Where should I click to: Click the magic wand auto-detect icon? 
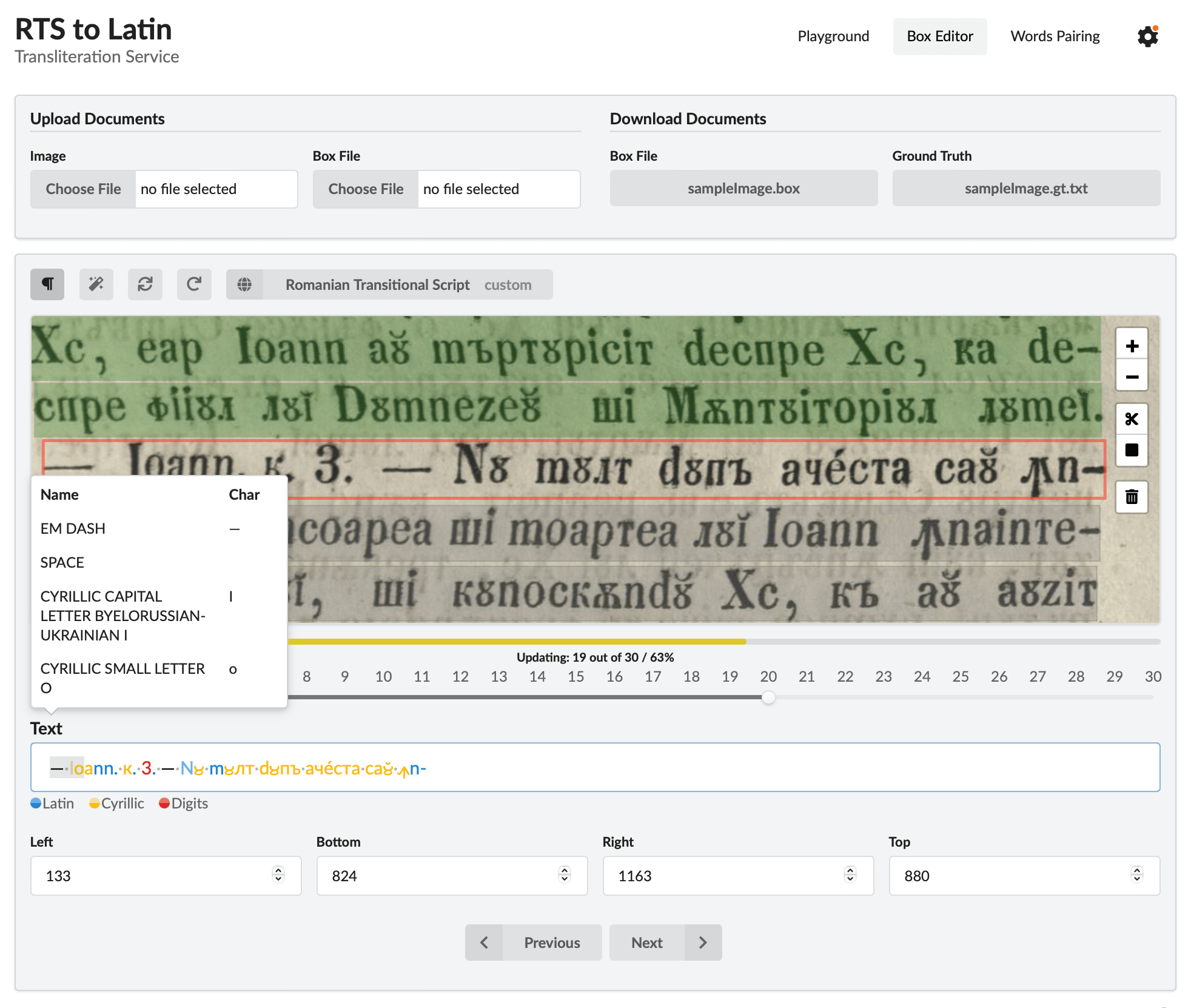96,284
